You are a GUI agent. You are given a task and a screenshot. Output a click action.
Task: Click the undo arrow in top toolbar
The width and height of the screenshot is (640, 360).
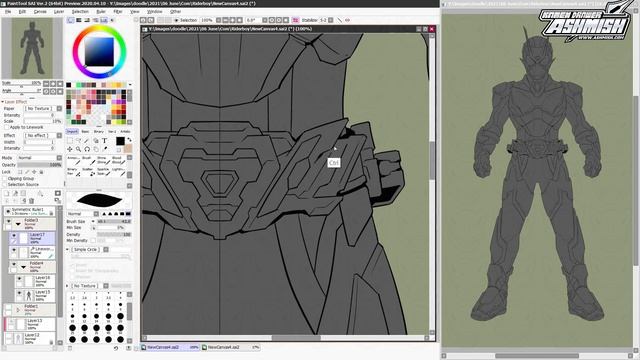coord(144,20)
